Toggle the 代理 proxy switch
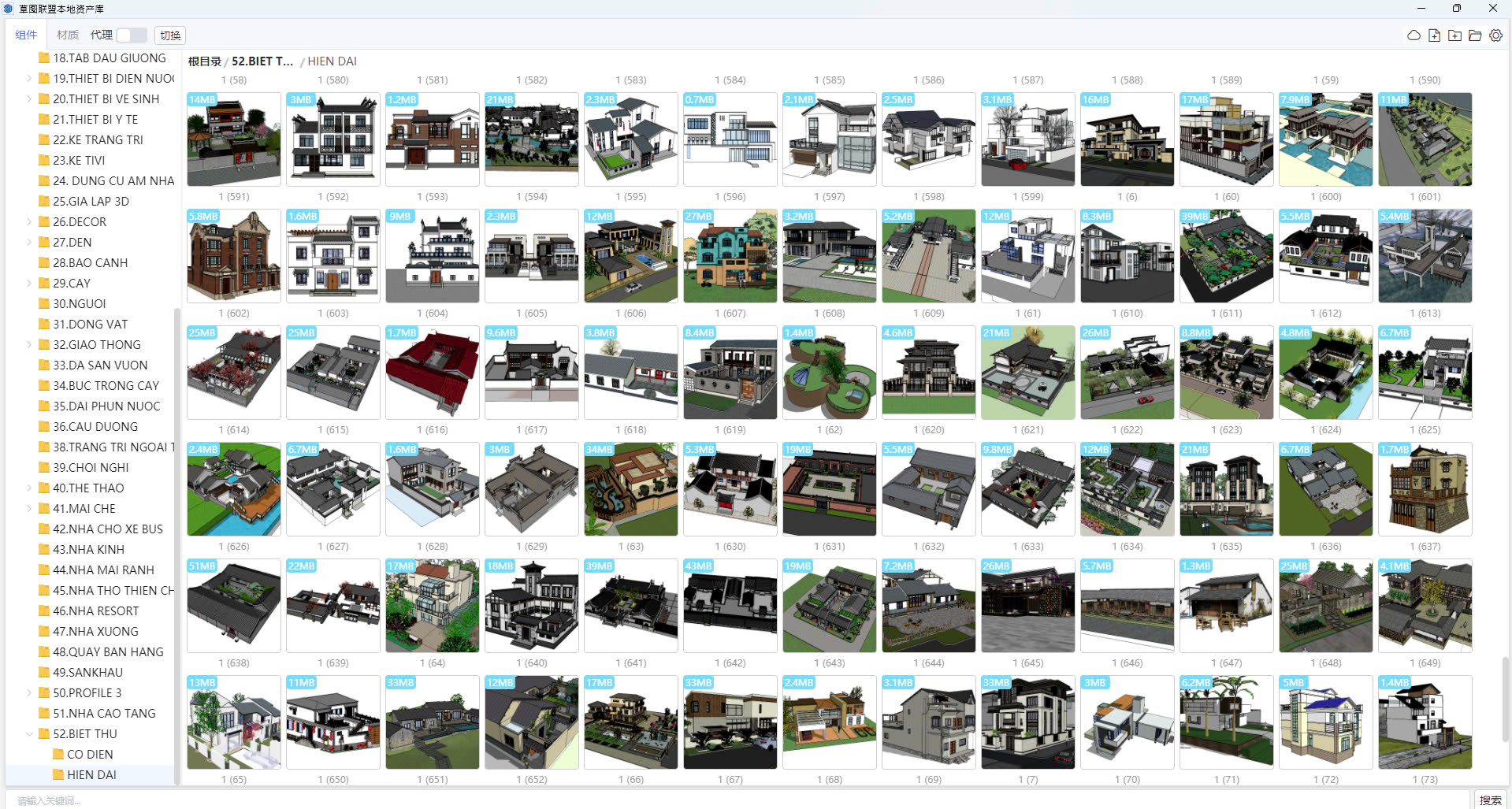 tap(131, 35)
